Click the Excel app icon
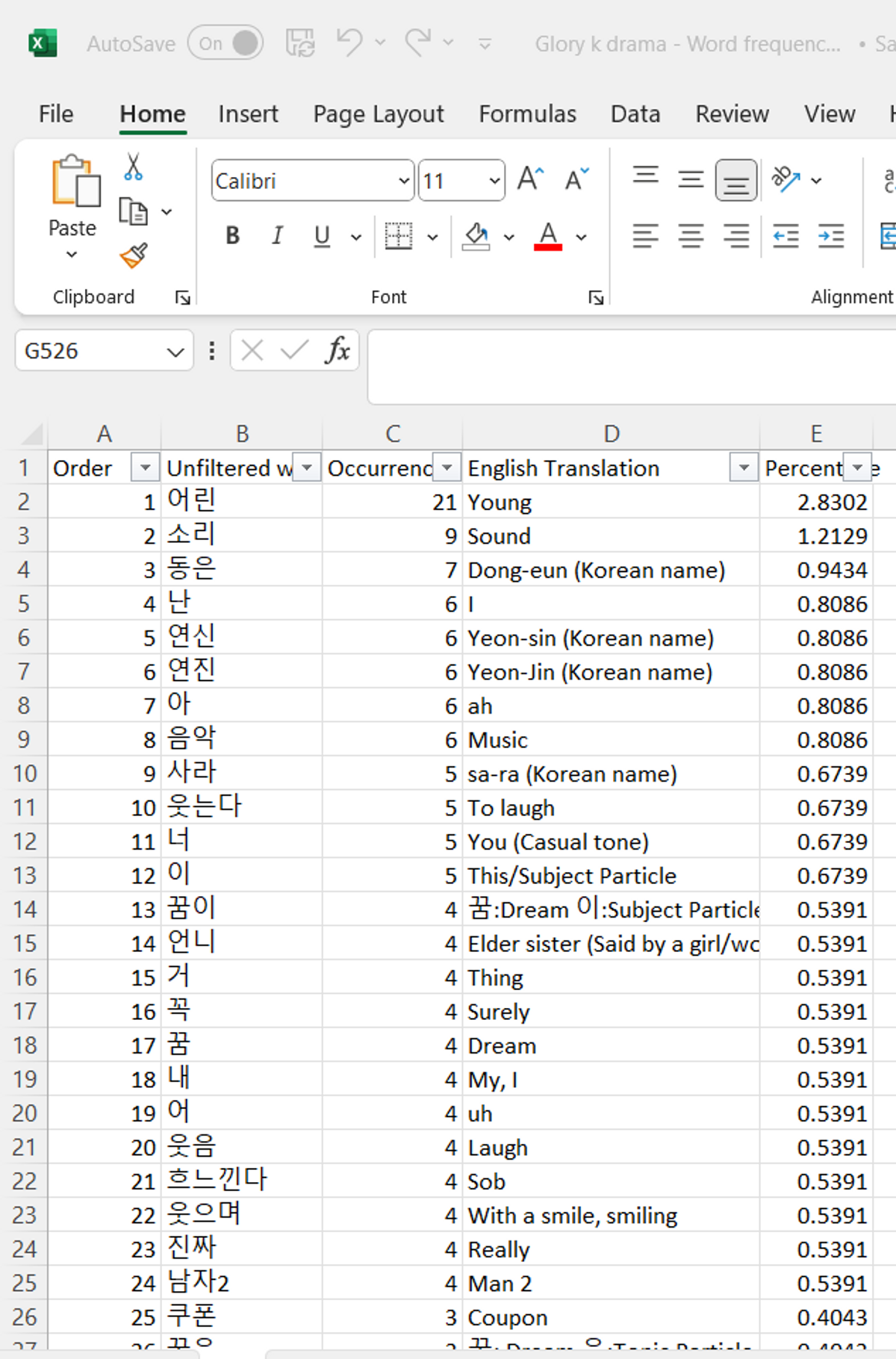The height and width of the screenshot is (1359, 896). (x=43, y=43)
